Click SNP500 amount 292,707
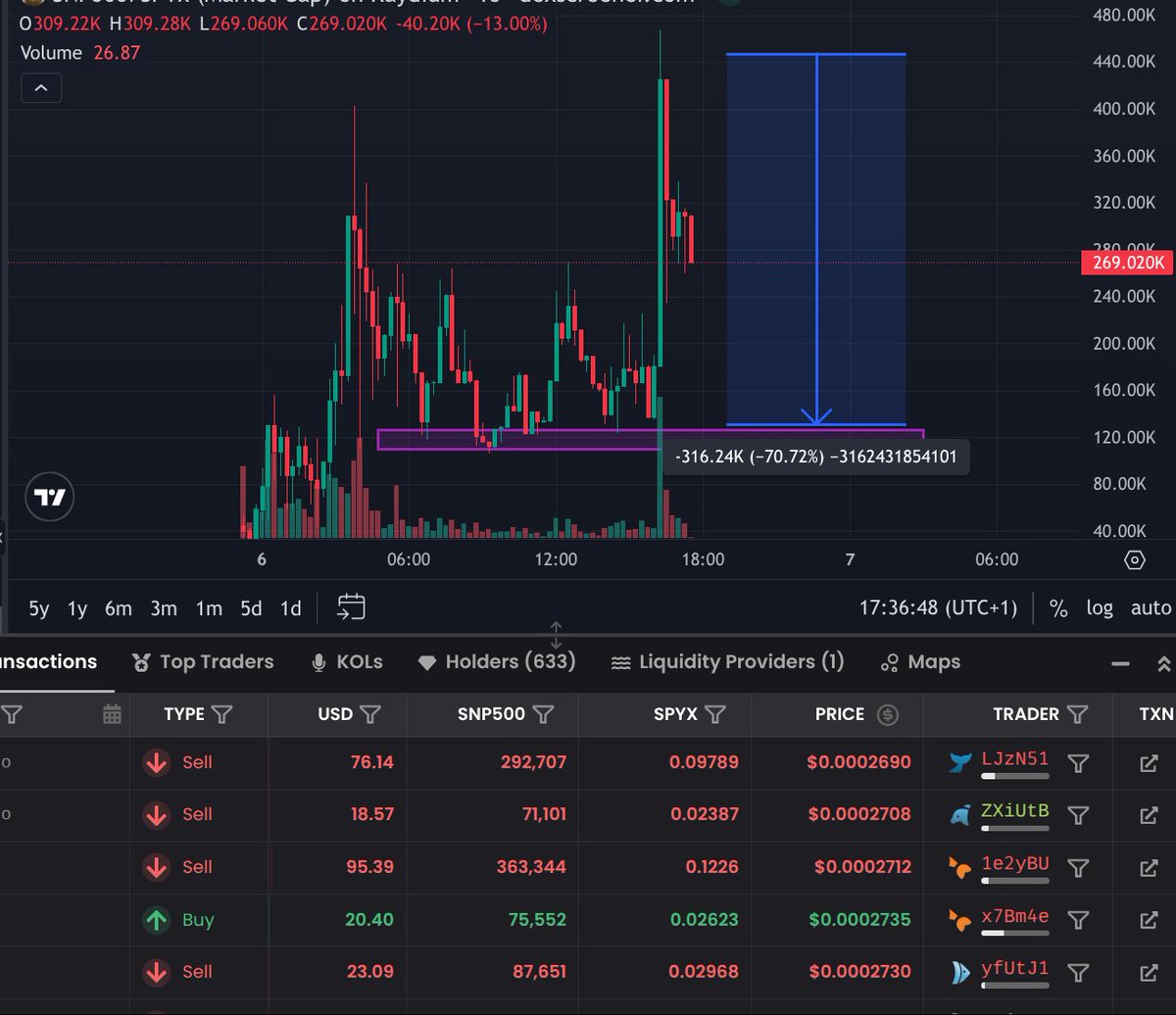Image resolution: width=1176 pixels, height=1015 pixels. [531, 762]
